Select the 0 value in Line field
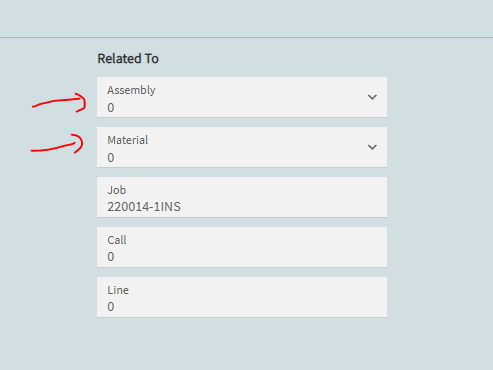 [x=111, y=307]
